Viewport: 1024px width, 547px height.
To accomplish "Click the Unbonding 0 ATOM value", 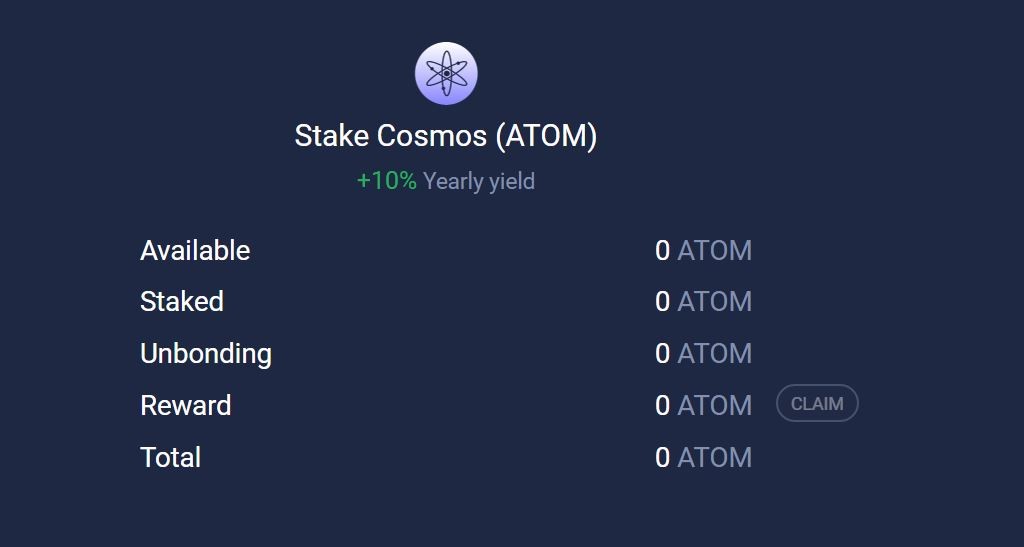I will 703,353.
